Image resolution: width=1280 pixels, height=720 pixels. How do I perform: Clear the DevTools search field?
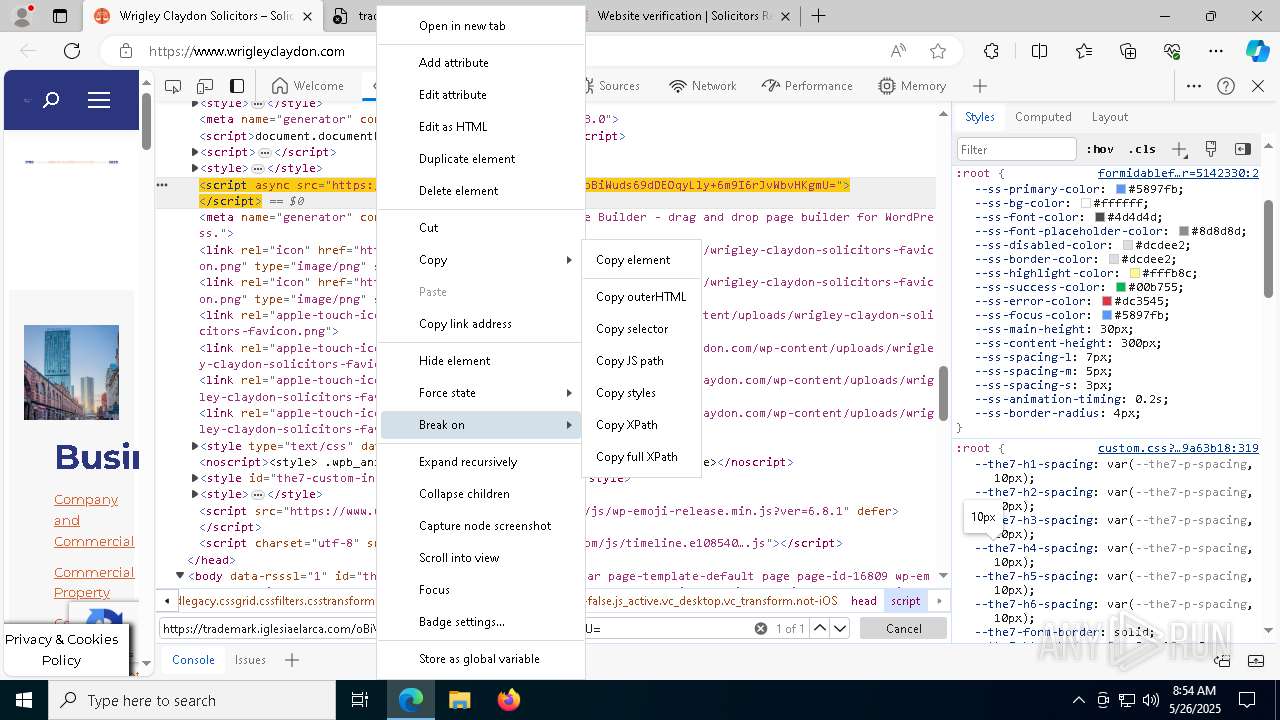(761, 628)
